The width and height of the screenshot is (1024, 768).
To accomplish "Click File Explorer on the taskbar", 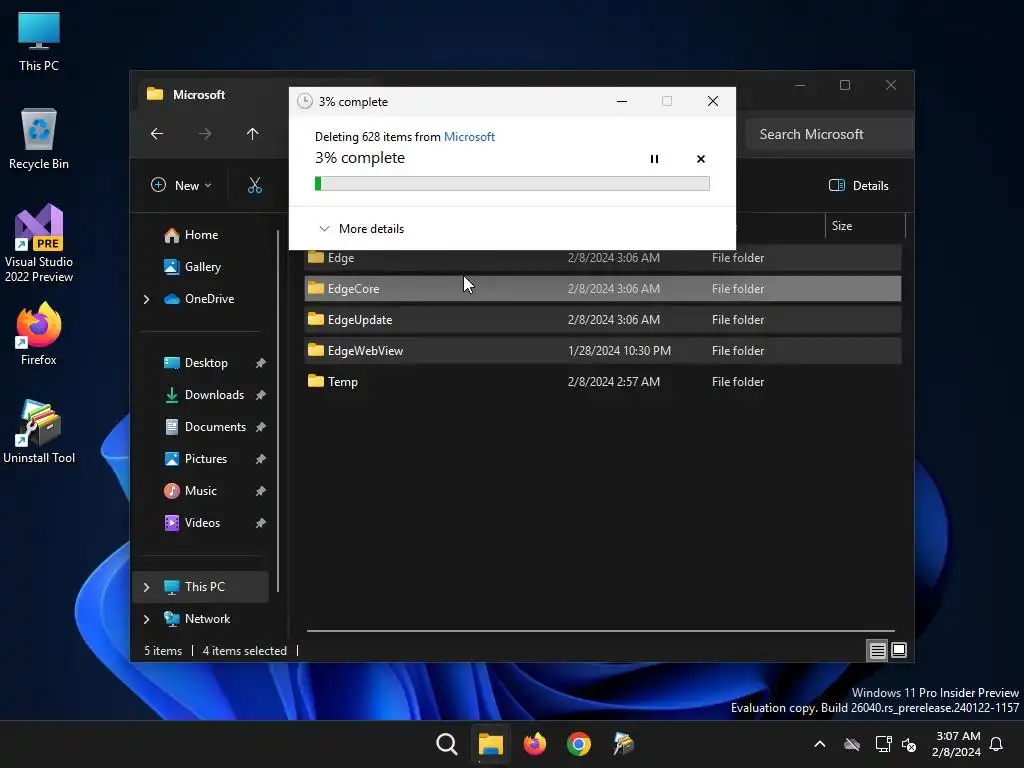I will [490, 744].
